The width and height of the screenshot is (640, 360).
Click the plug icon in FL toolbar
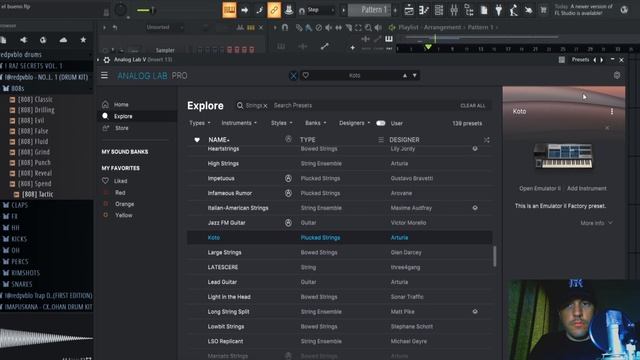(498, 10)
